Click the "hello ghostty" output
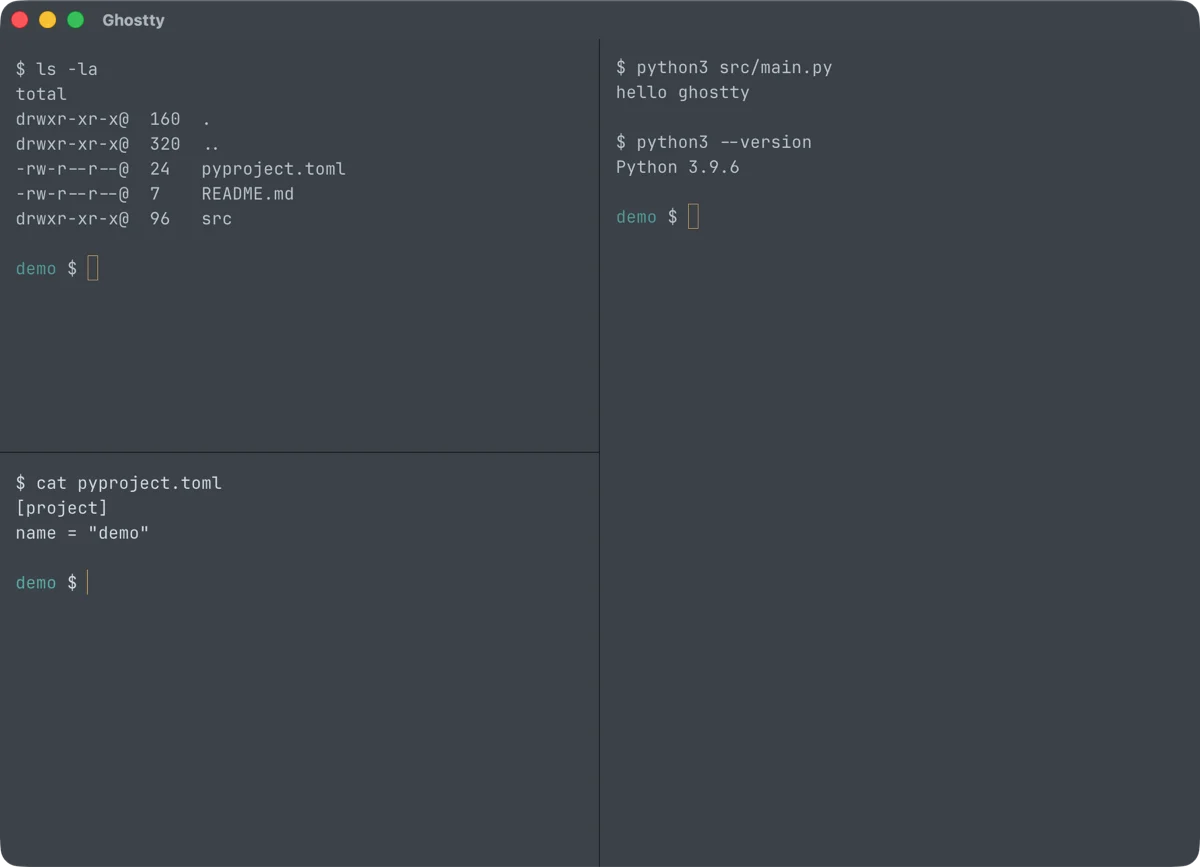Screen dimensions: 1200x867 click(683, 92)
